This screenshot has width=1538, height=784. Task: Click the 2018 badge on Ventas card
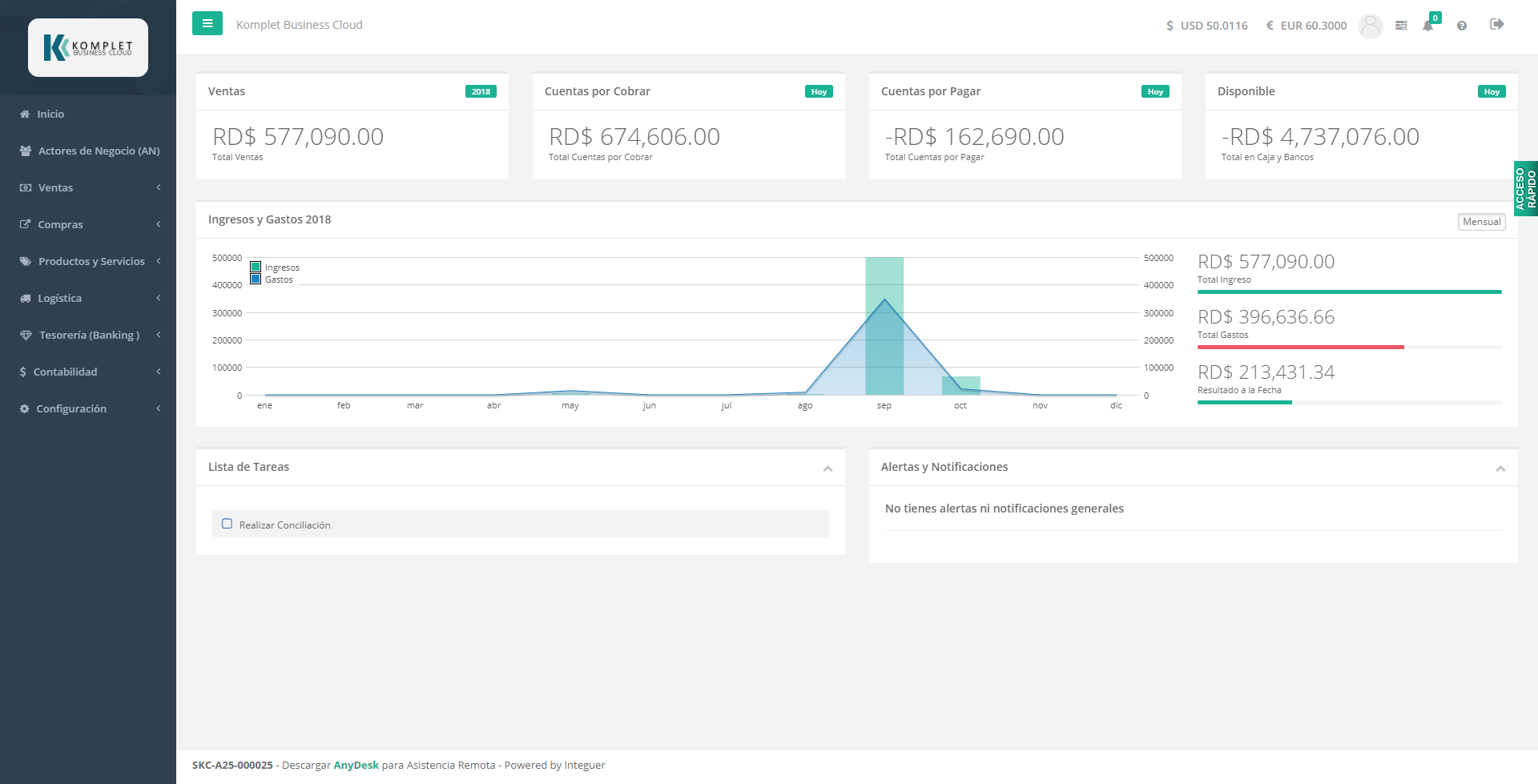pyautogui.click(x=481, y=91)
